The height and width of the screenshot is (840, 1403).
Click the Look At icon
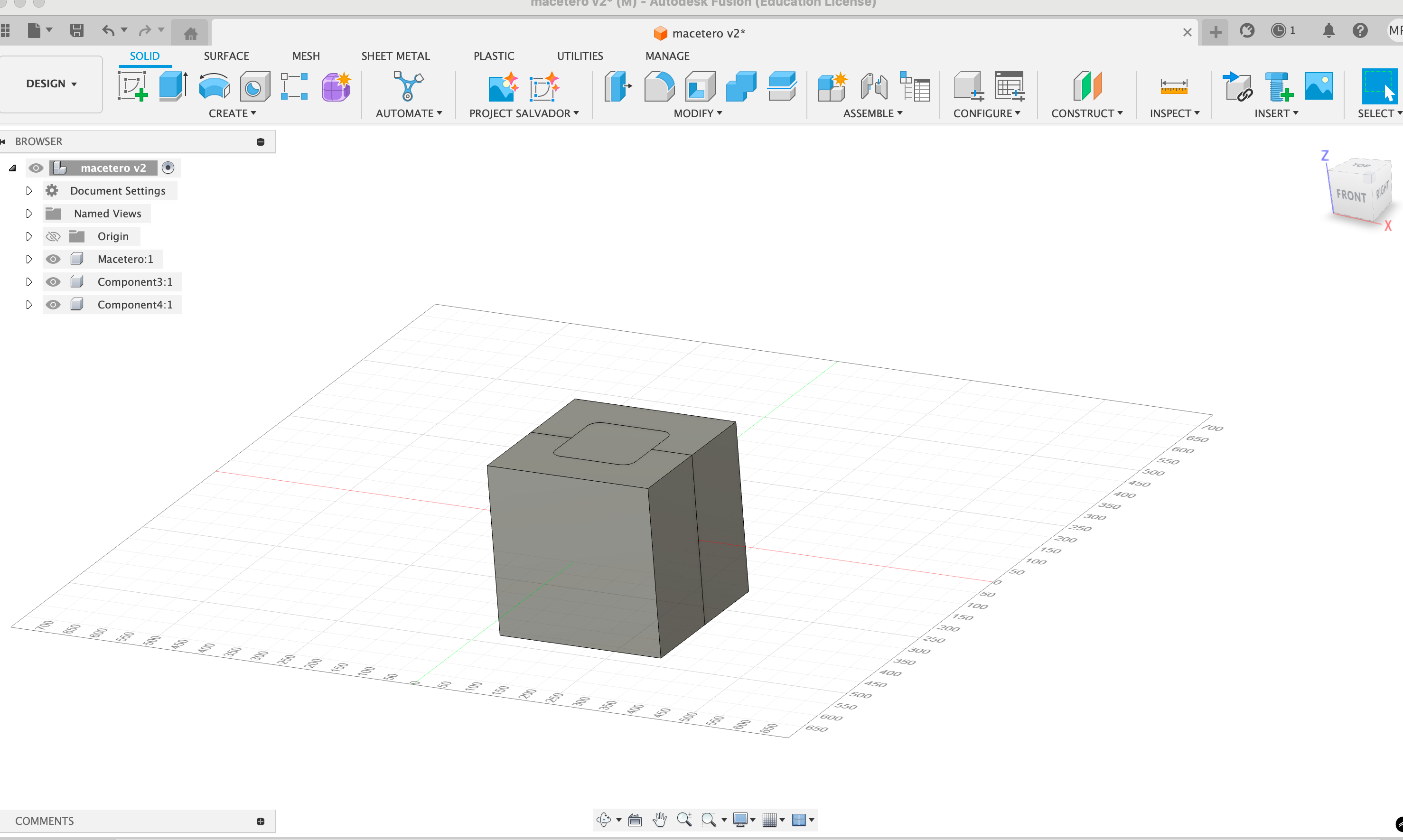(635, 820)
